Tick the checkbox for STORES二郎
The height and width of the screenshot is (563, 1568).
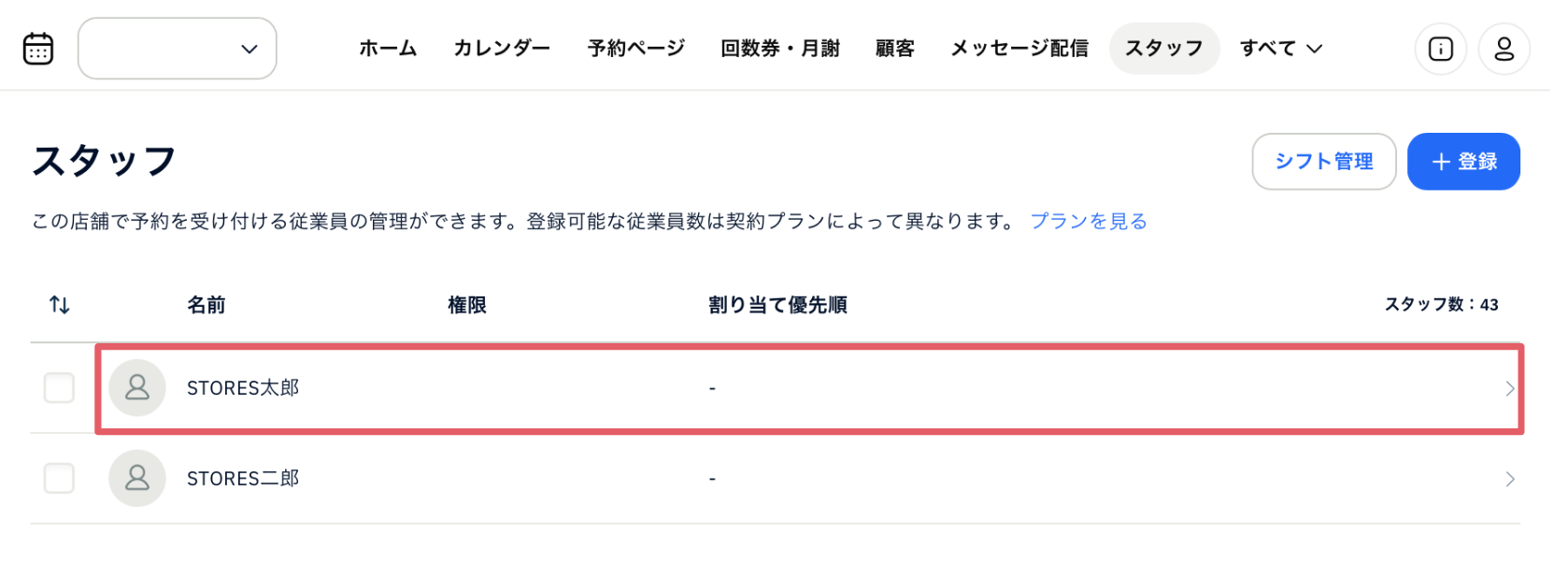pyautogui.click(x=59, y=479)
